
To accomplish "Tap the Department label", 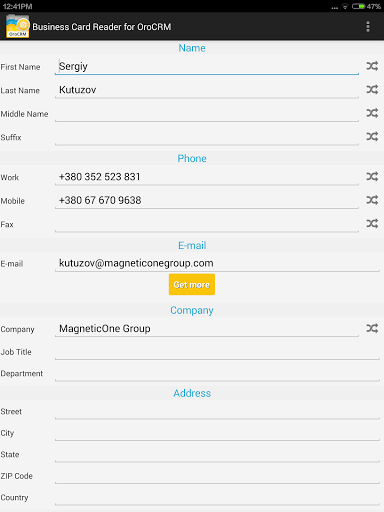I will 22,374.
